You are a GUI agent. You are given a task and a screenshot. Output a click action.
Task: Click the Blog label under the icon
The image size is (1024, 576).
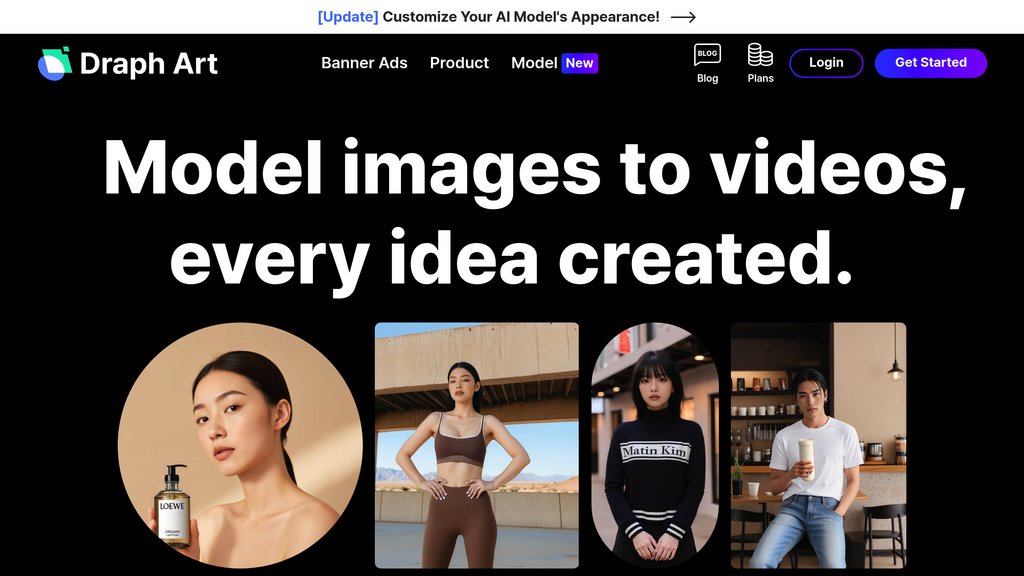tap(707, 78)
